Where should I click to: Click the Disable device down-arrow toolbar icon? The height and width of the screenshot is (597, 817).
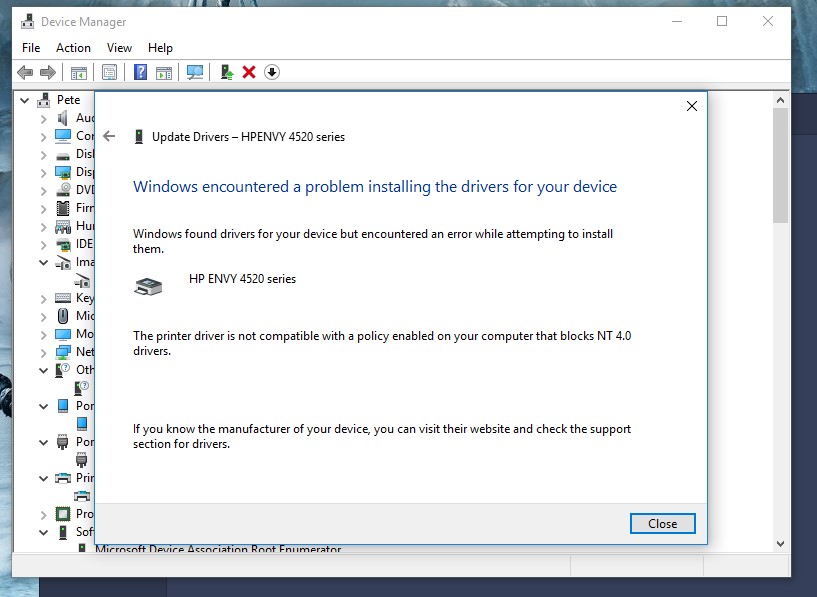point(272,72)
